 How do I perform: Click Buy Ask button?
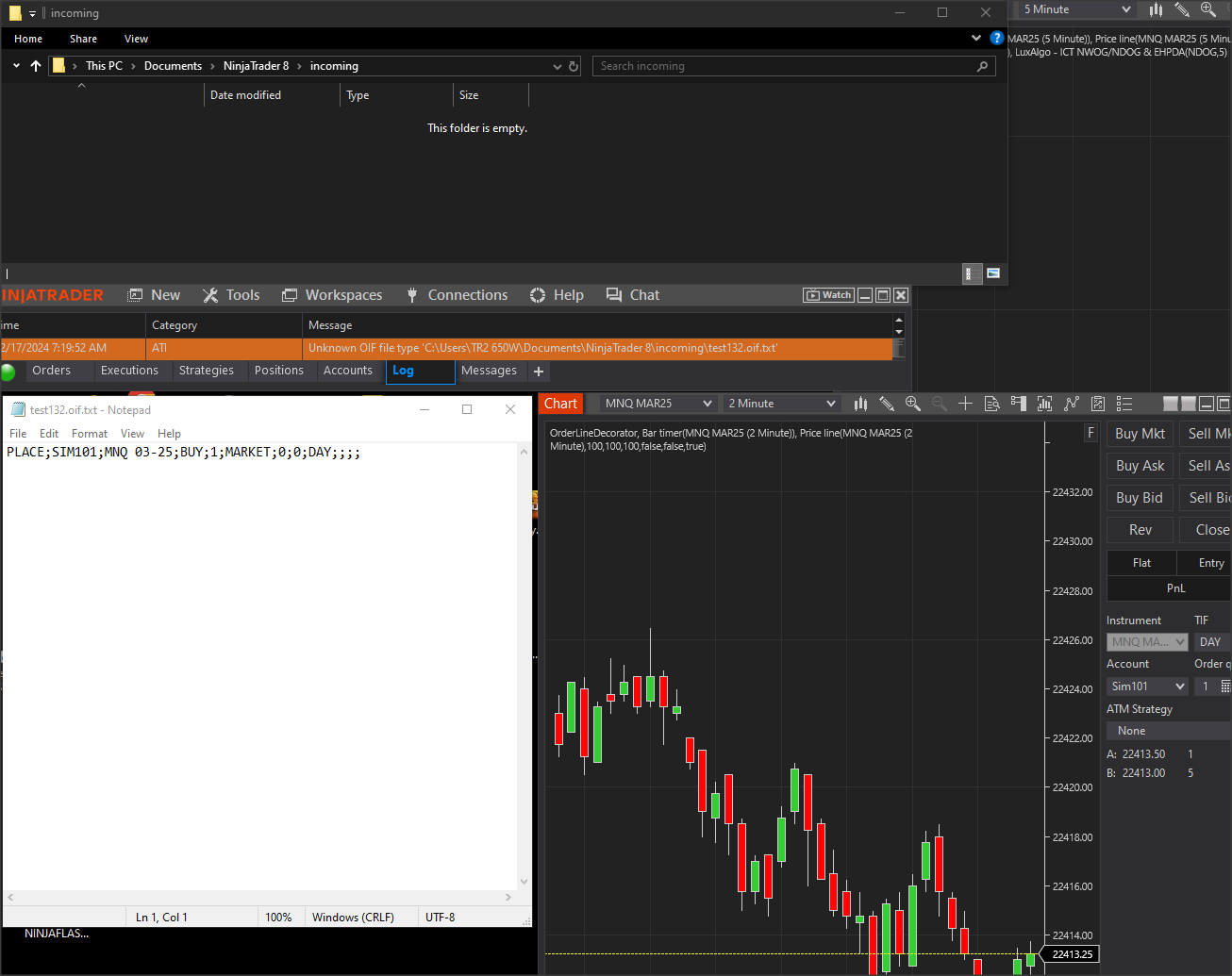click(x=1140, y=466)
